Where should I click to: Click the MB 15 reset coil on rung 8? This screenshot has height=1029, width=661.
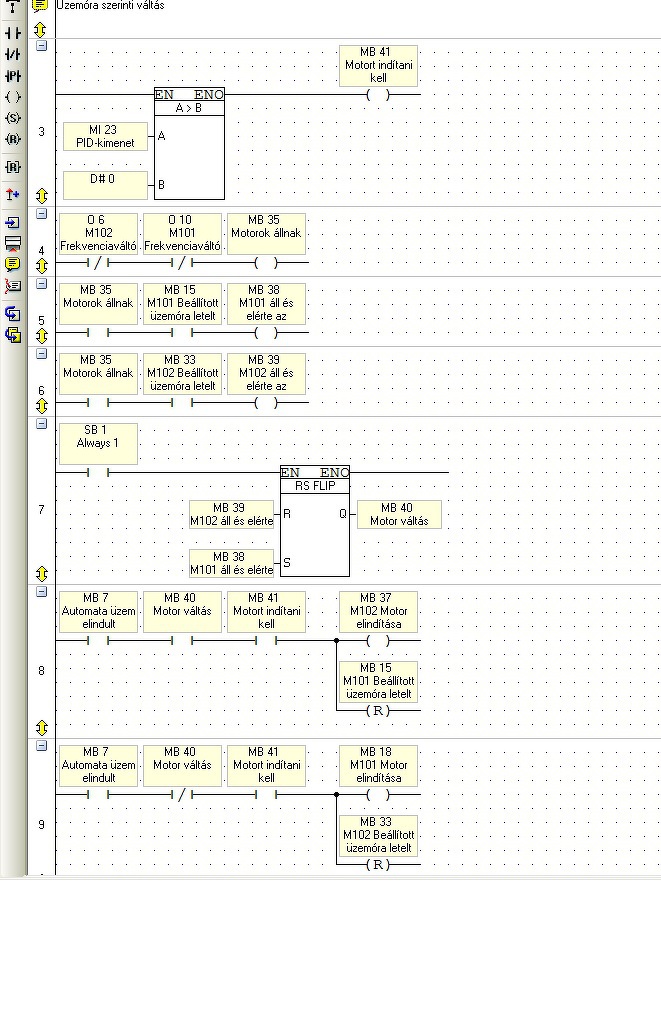coord(378,711)
